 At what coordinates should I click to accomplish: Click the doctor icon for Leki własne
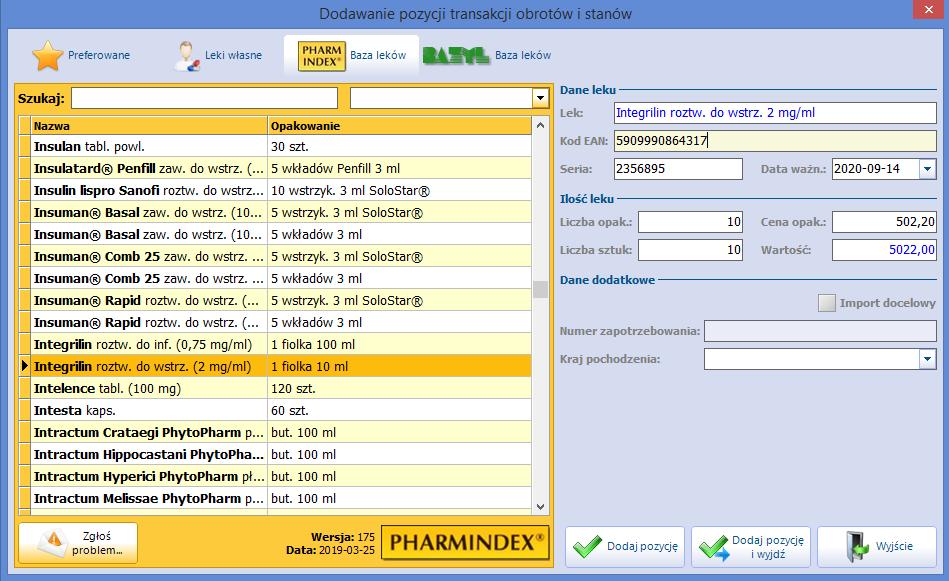[186, 56]
